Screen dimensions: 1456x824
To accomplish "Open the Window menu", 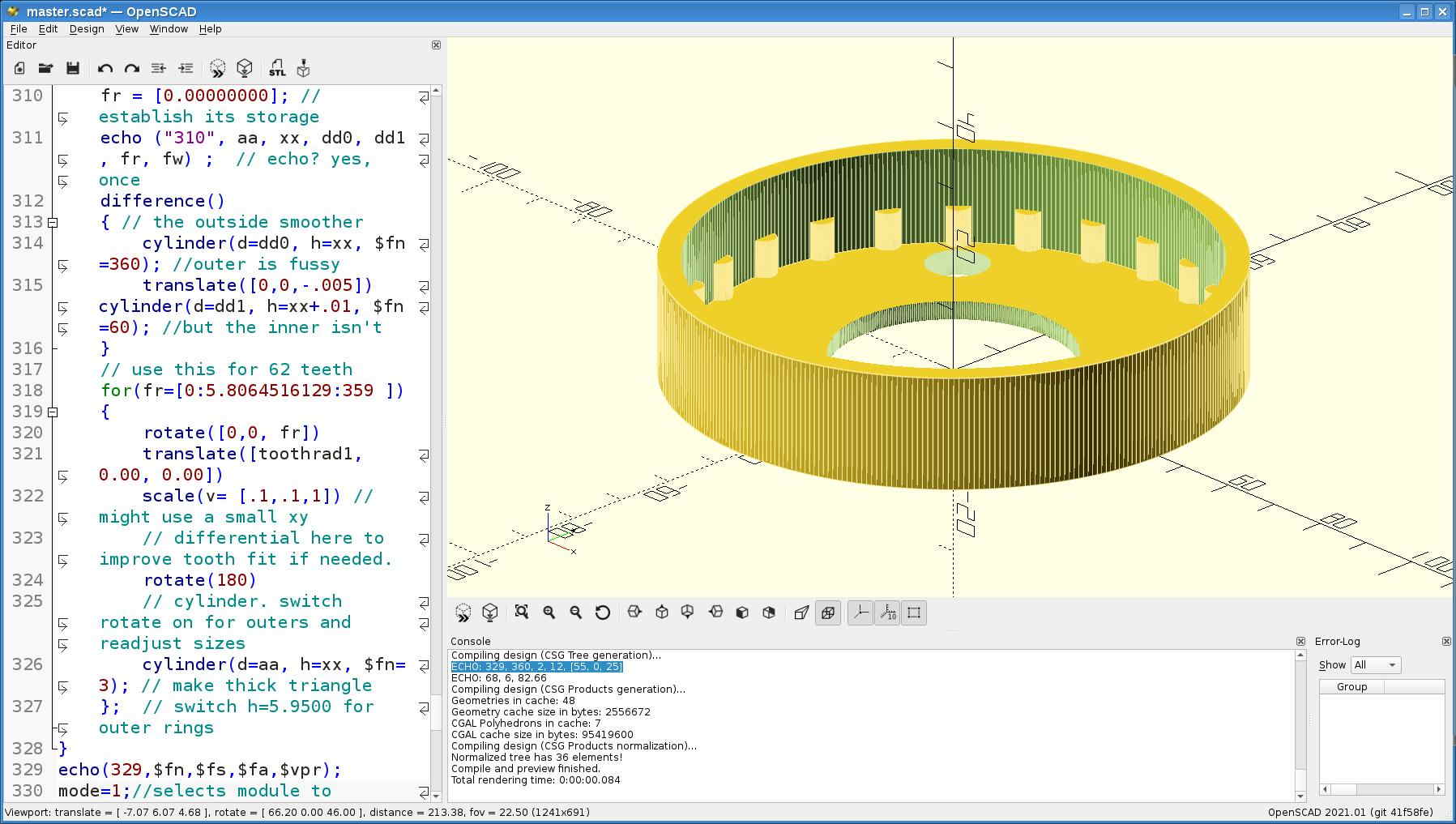I will (169, 28).
